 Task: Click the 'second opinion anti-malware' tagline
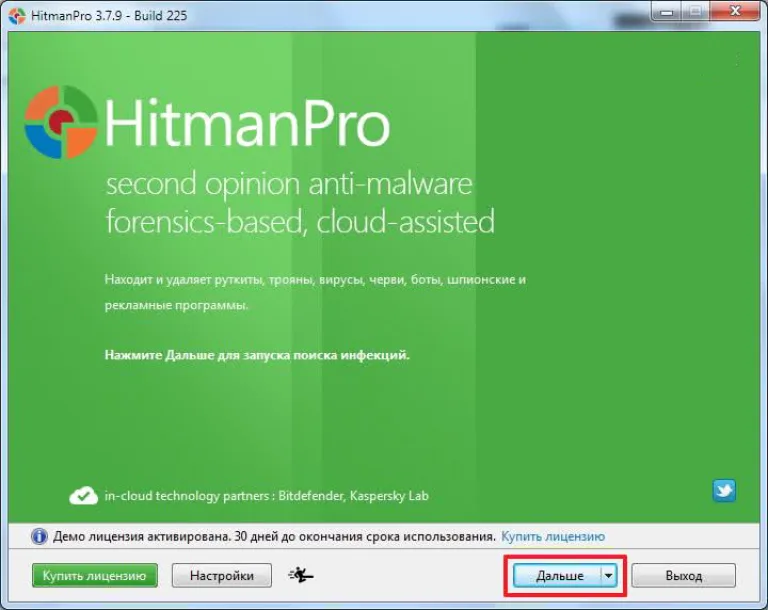pyautogui.click(x=289, y=184)
